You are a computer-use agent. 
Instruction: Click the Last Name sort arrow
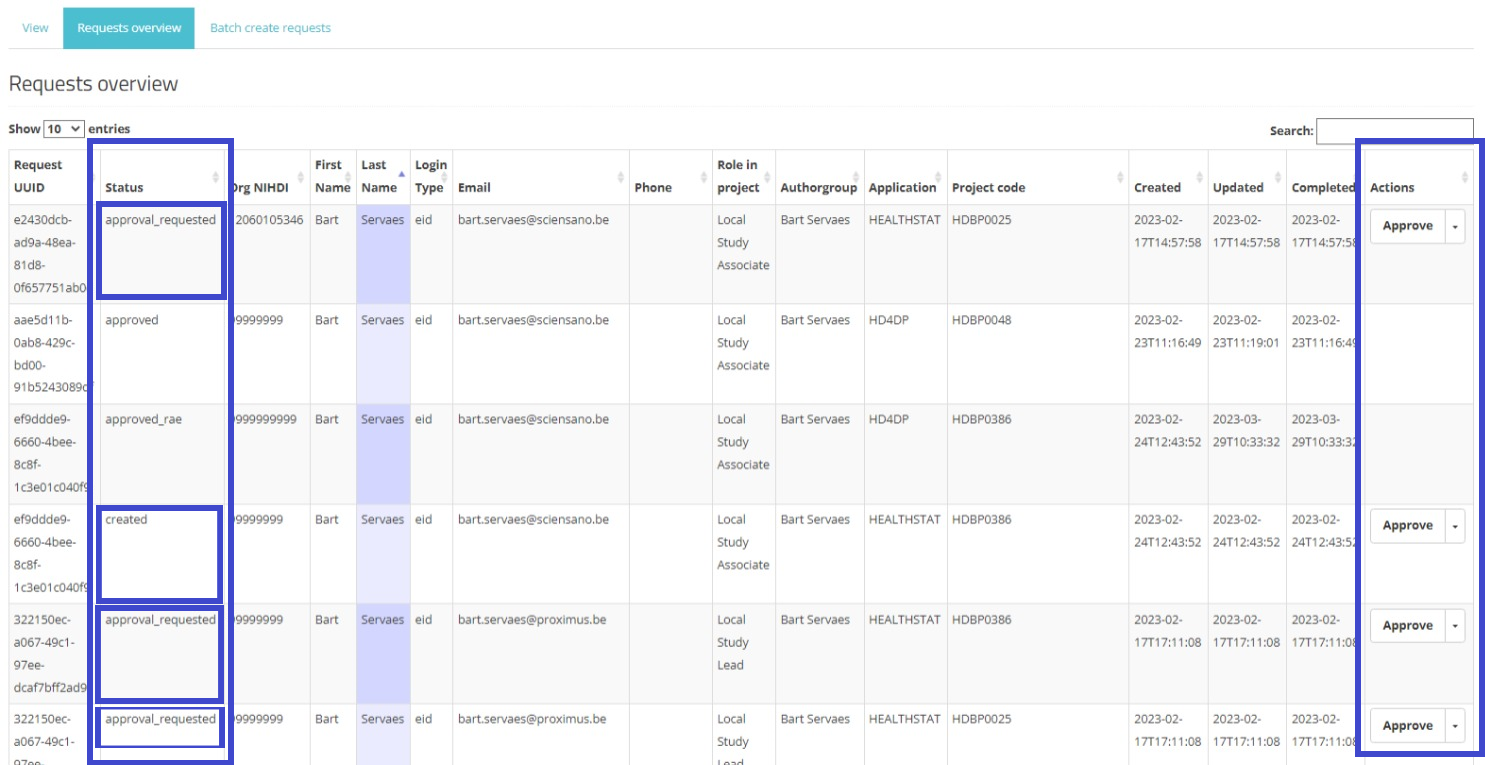point(401,174)
